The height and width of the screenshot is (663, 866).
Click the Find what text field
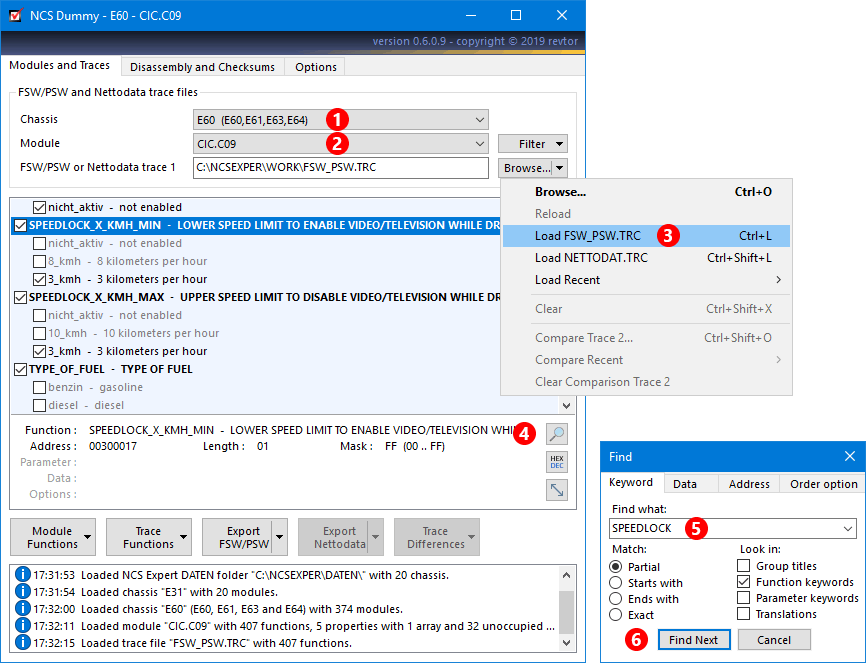click(725, 529)
